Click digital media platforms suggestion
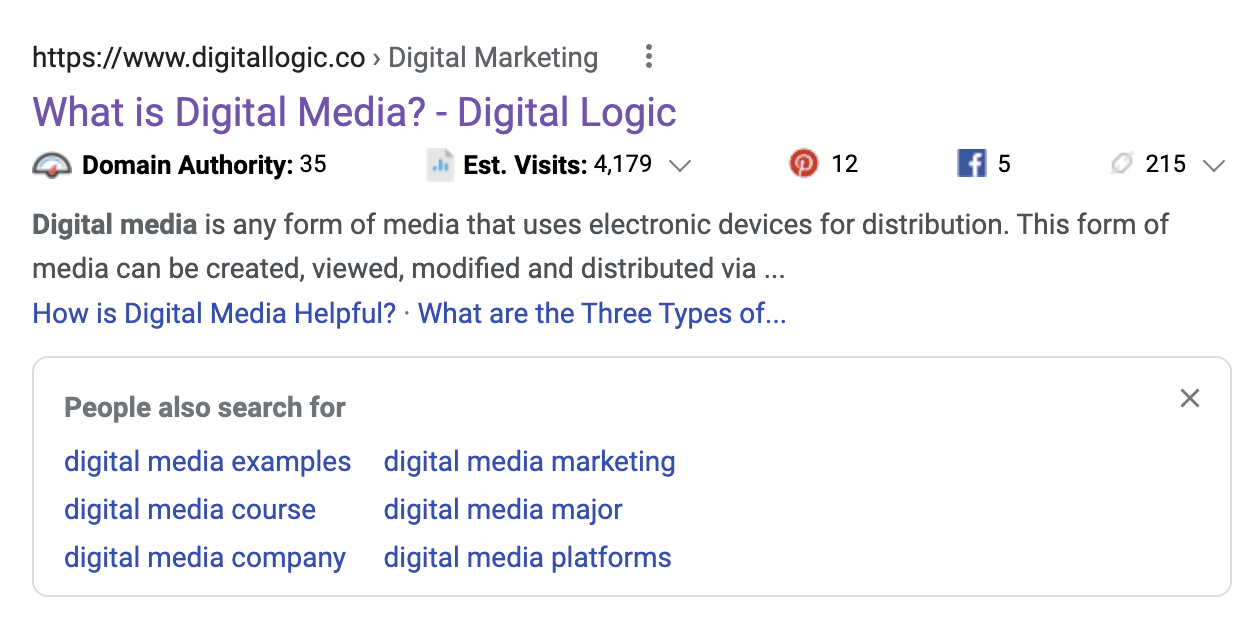 pos(527,557)
